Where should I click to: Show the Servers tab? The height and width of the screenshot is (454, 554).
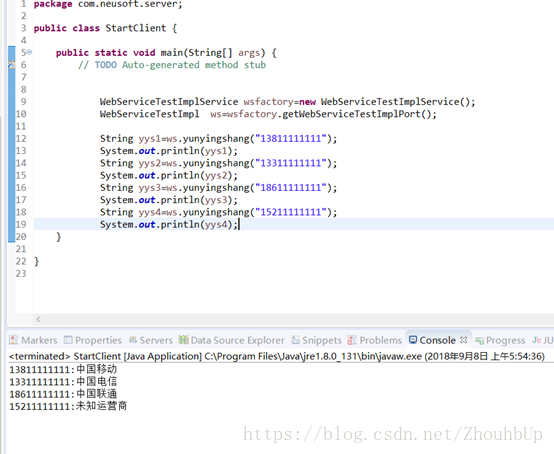tap(151, 340)
